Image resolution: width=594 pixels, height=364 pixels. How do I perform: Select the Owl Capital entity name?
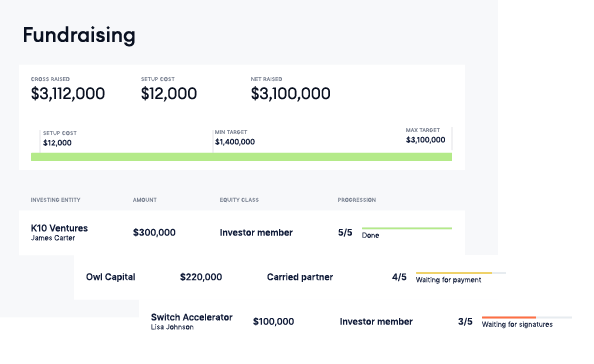110,277
